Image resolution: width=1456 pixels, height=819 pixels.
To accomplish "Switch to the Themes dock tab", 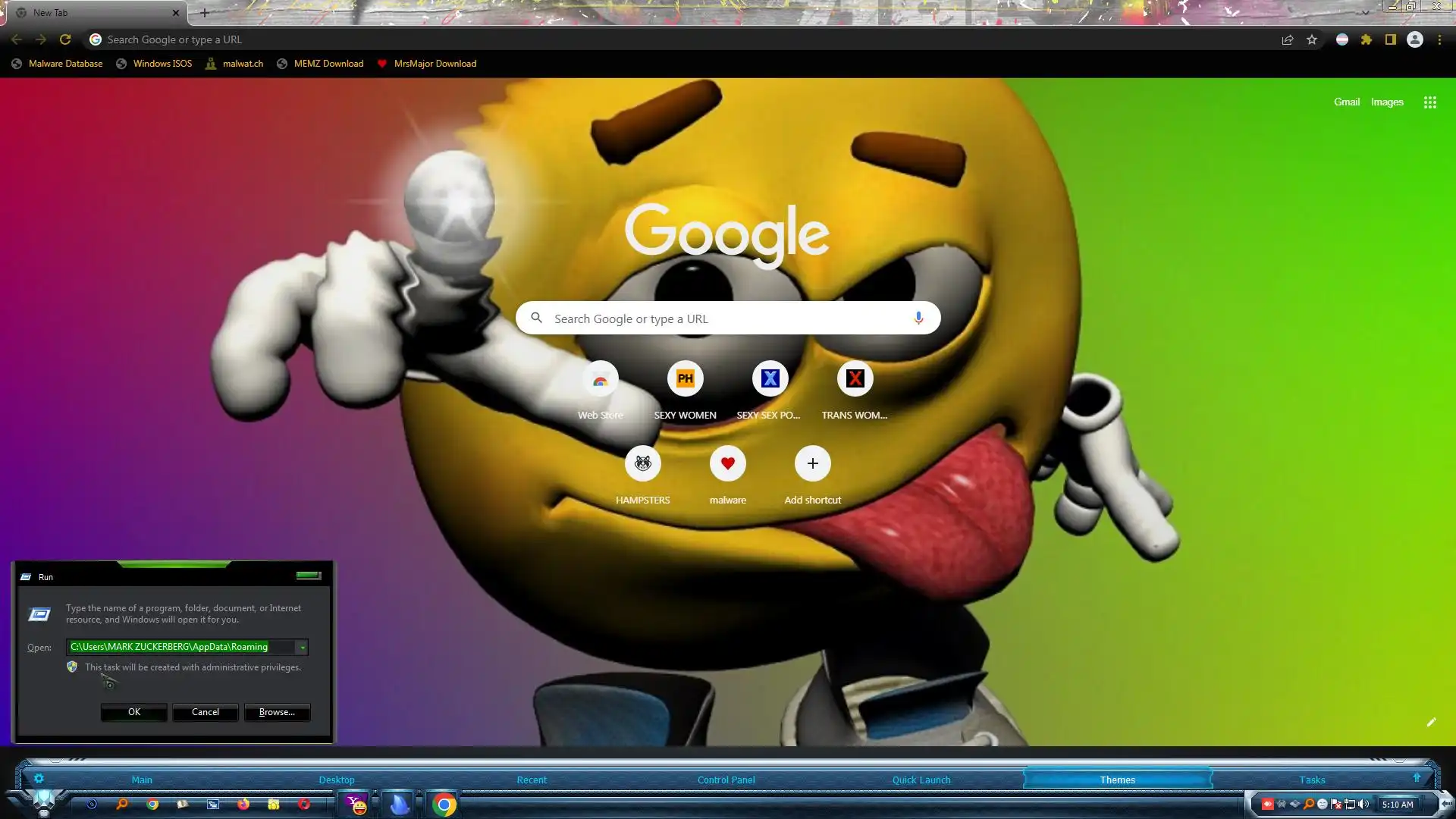I will click(1117, 780).
